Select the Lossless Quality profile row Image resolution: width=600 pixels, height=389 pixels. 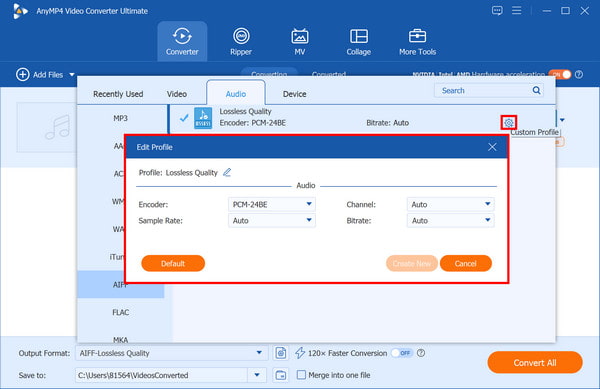point(362,118)
